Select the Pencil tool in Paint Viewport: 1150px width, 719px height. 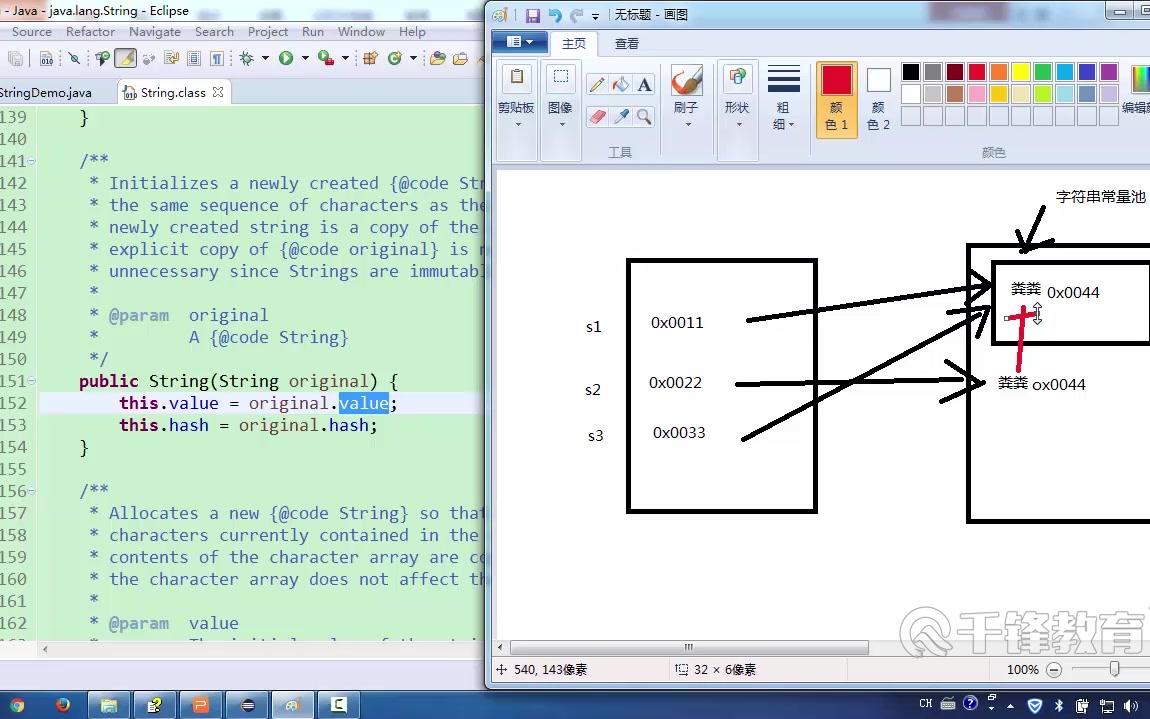(x=598, y=82)
